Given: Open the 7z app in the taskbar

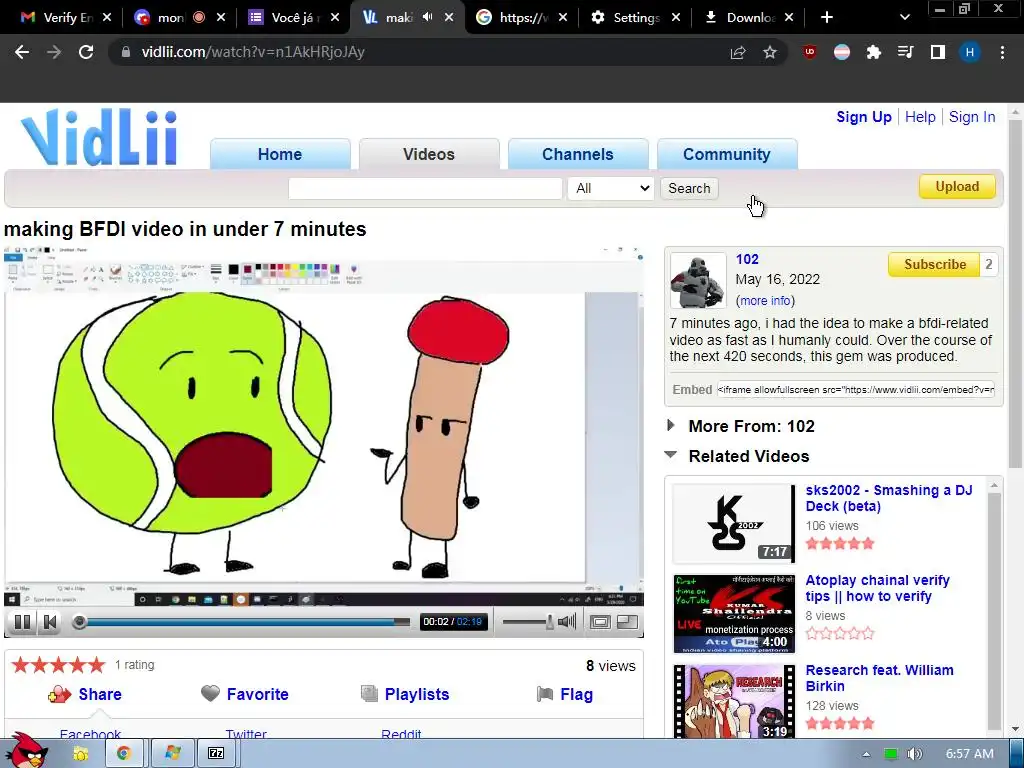Looking at the screenshot, I should pyautogui.click(x=216, y=754).
